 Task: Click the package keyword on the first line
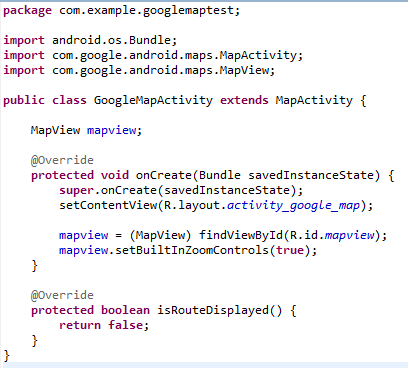click(x=27, y=11)
